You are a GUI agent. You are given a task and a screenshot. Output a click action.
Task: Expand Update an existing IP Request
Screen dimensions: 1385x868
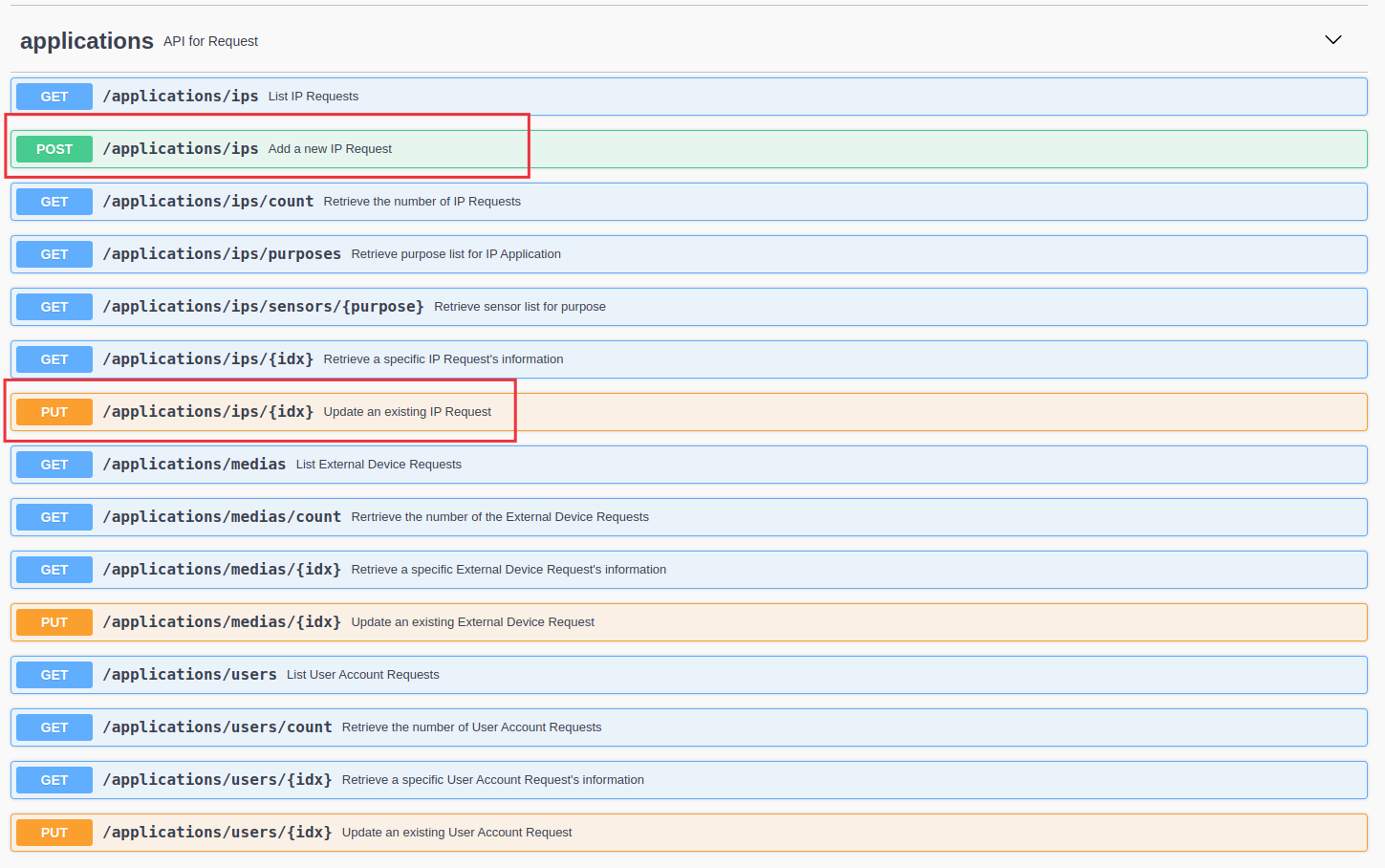point(407,412)
